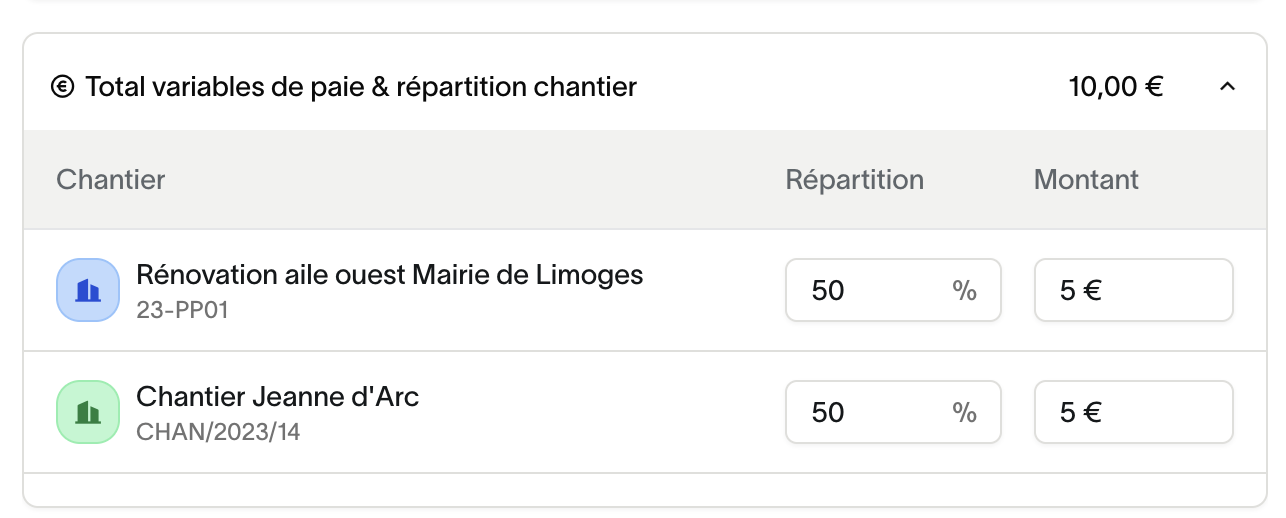Viewport: 1286px width, 518px height.
Task: Open Chantier Jeanne d'Arc
Action: [x=277, y=397]
